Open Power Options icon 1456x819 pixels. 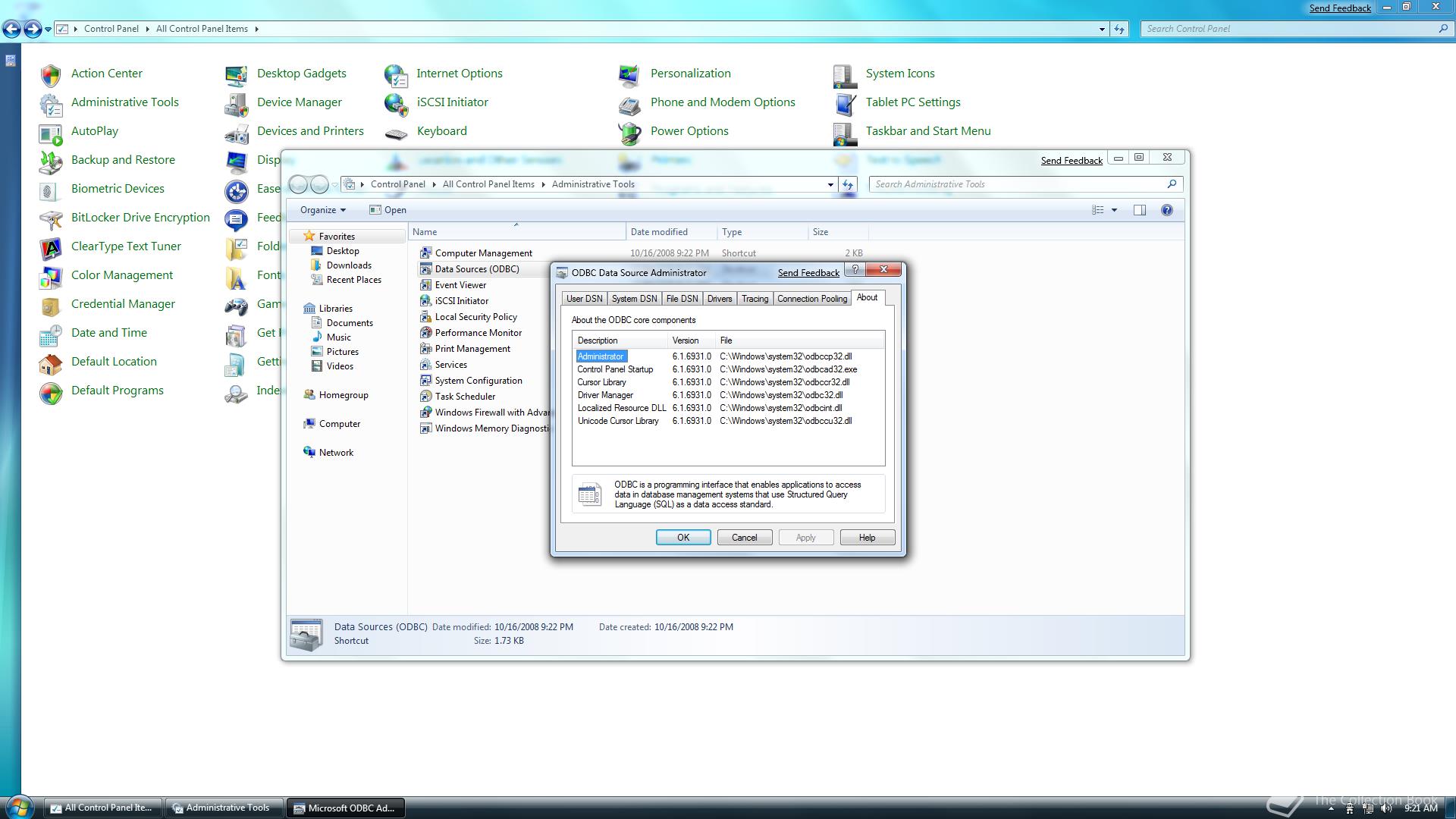[x=629, y=132]
